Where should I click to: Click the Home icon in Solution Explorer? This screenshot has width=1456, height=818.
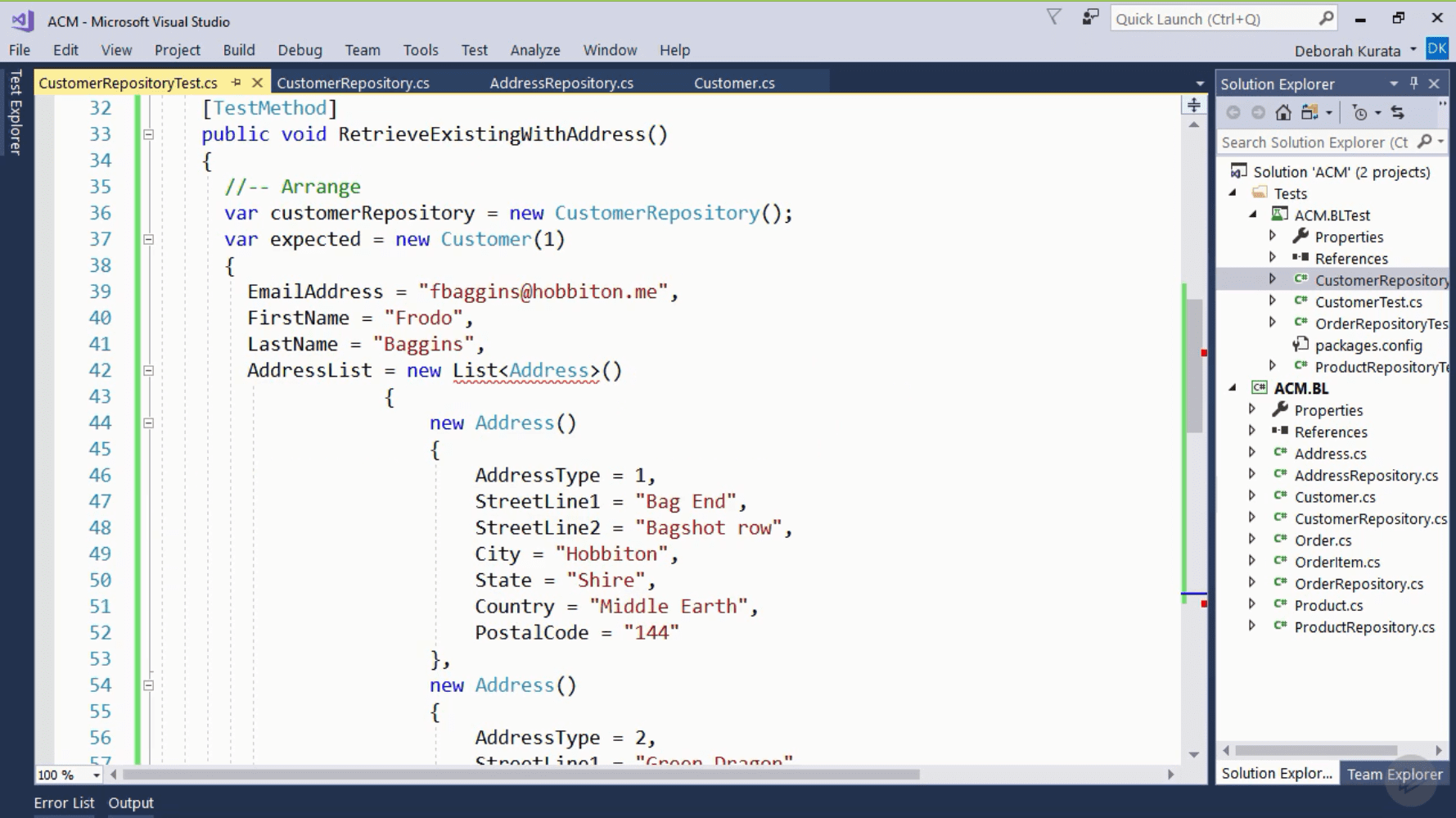(1283, 112)
